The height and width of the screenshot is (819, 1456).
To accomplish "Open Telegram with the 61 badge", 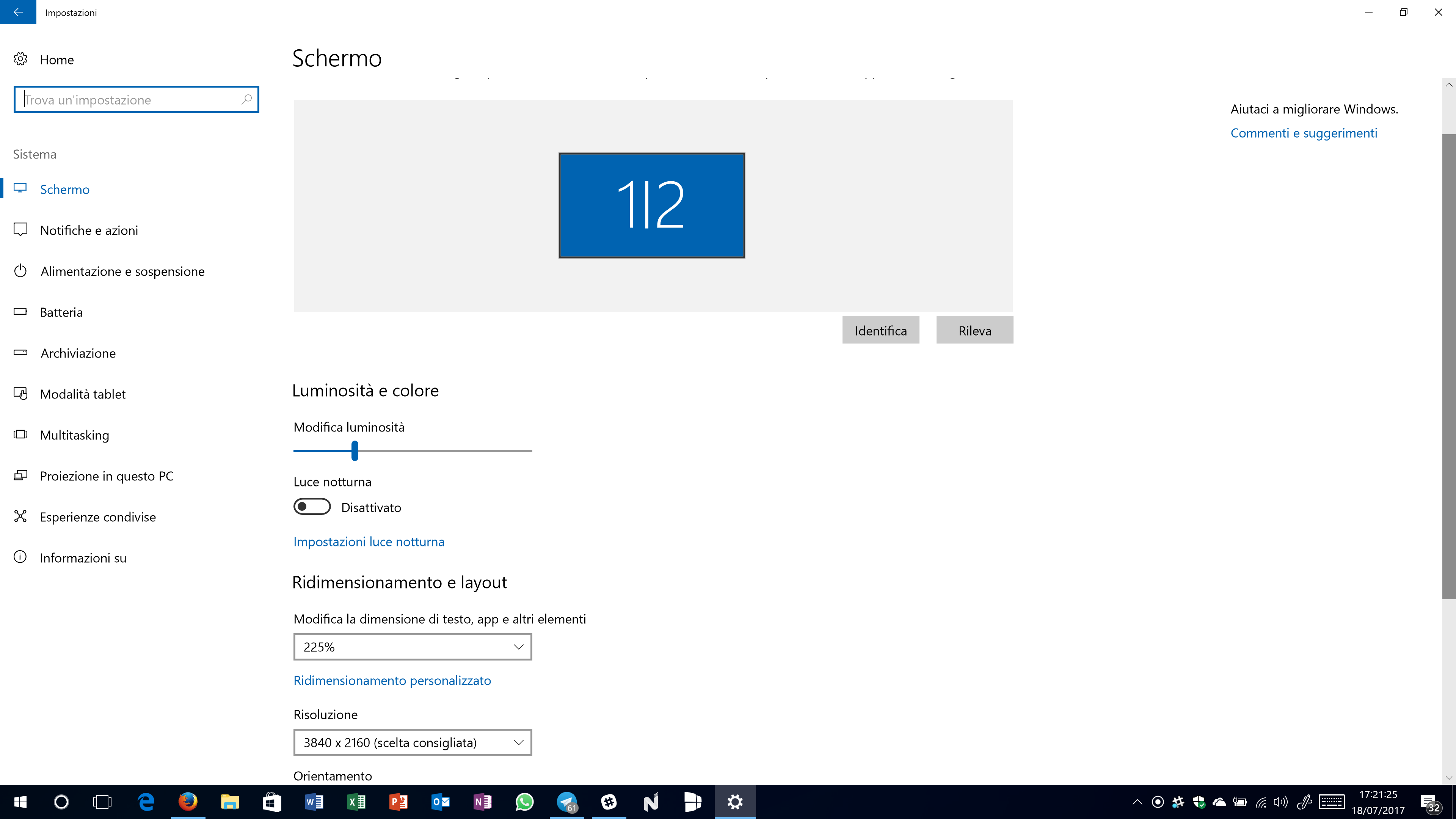I will [x=567, y=802].
